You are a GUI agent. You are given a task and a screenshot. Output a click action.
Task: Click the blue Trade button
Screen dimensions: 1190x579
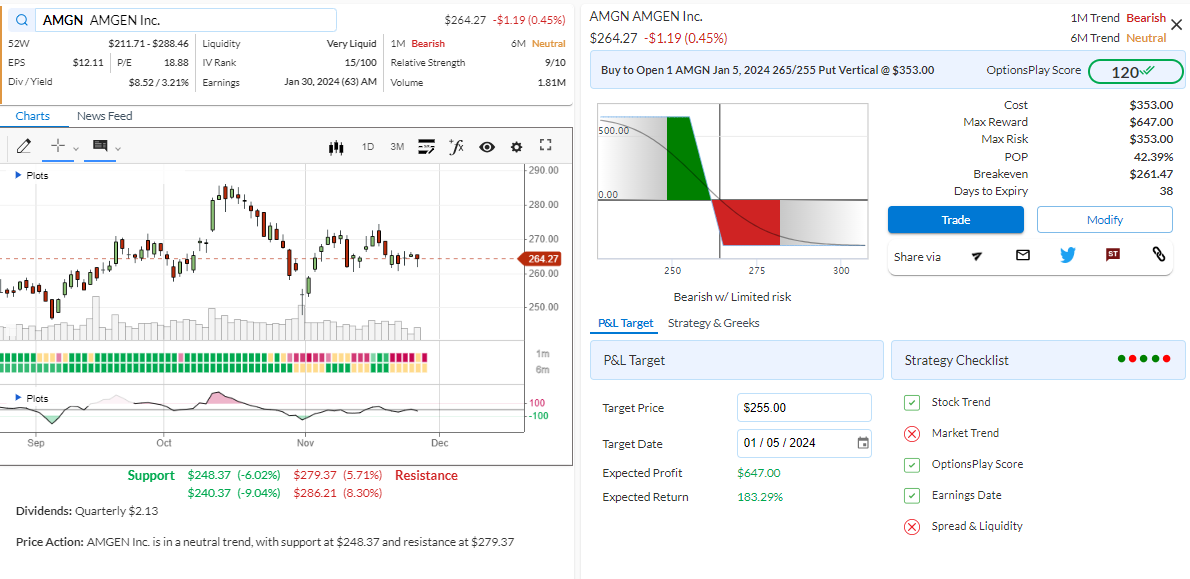tap(955, 220)
